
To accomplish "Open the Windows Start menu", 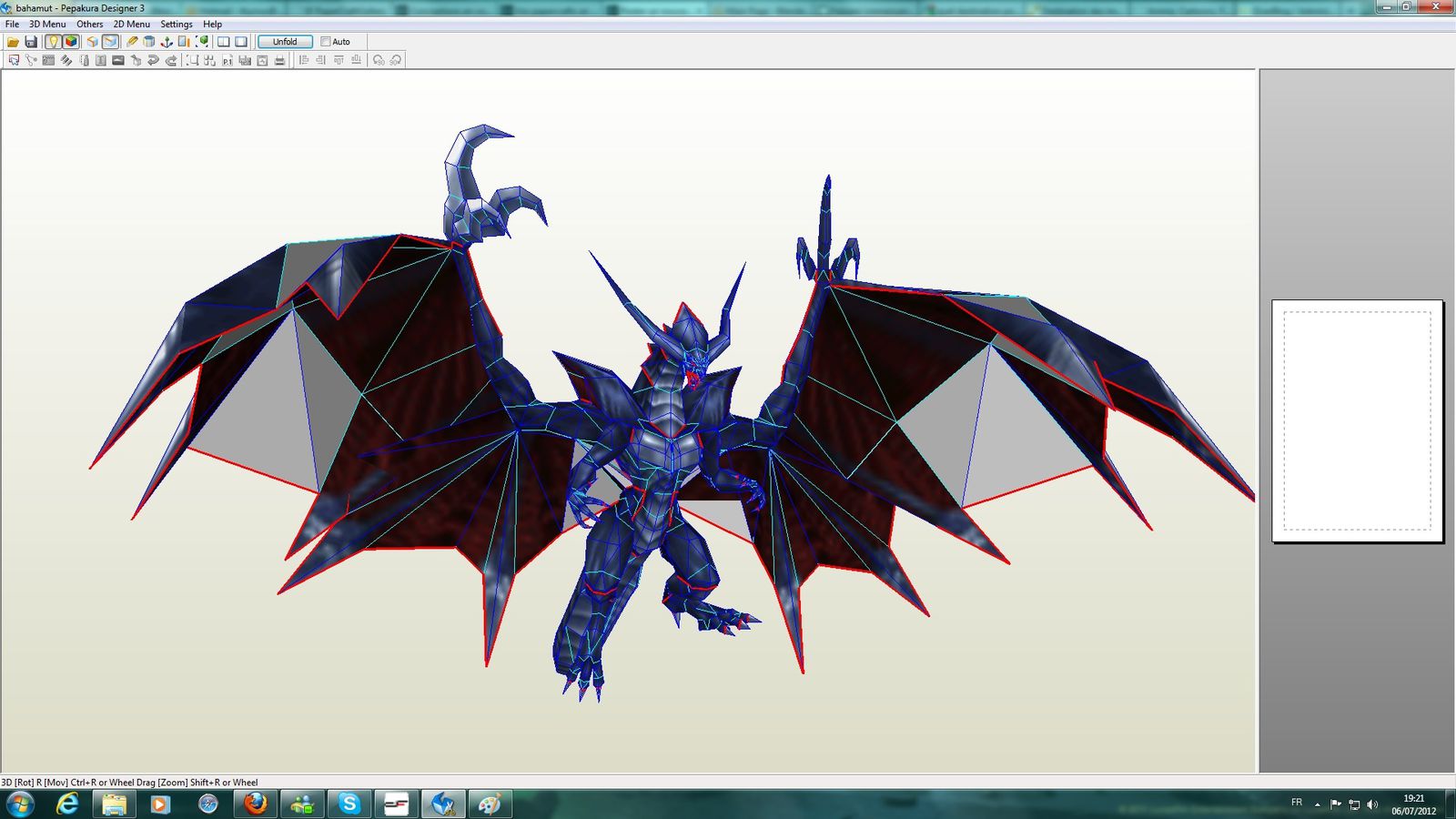I will (20, 804).
